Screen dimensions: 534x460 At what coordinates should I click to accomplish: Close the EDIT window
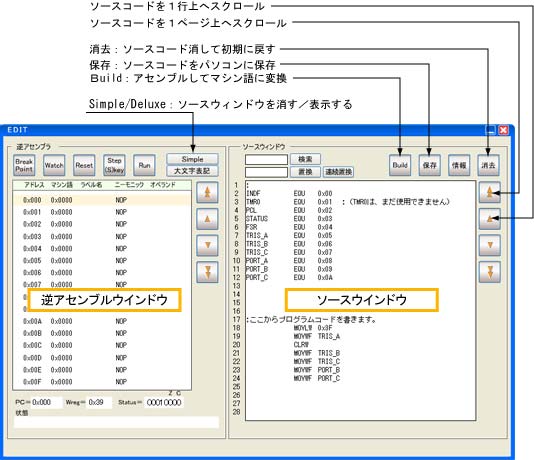tap(503, 130)
